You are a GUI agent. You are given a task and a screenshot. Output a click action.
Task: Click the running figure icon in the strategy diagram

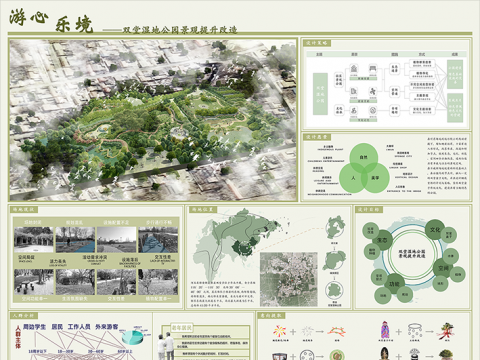point(373,91)
